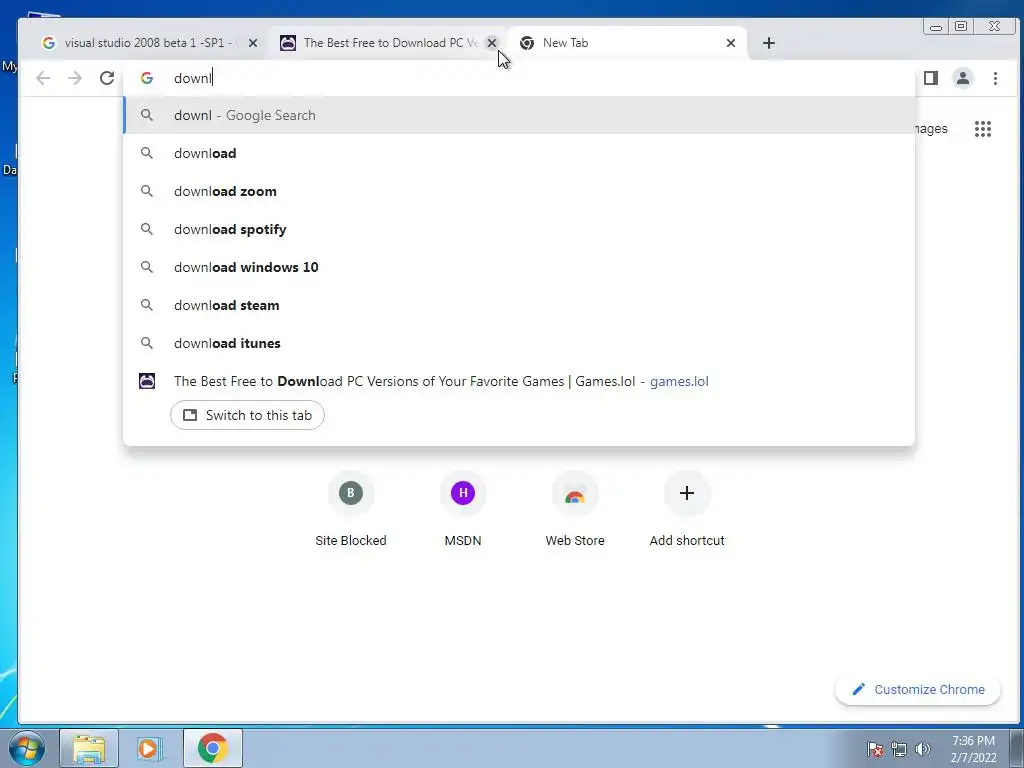
Task: Click the Games.lol favicon in suggestions
Action: (x=147, y=381)
